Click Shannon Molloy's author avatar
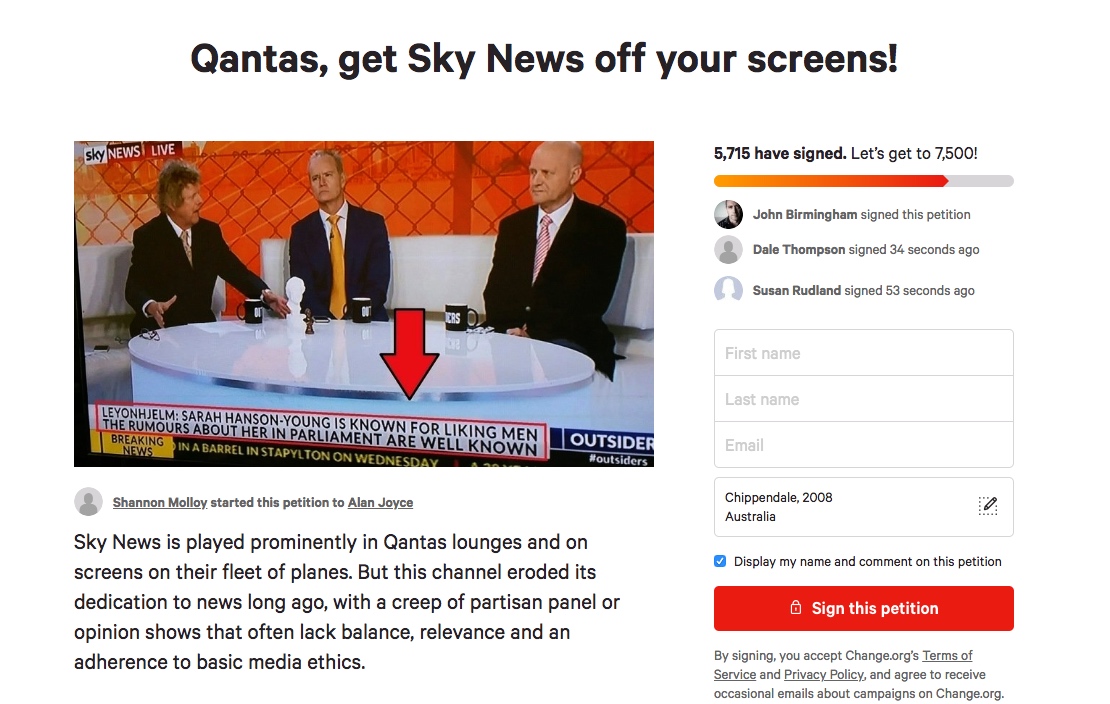The height and width of the screenshot is (704, 1110). click(88, 501)
